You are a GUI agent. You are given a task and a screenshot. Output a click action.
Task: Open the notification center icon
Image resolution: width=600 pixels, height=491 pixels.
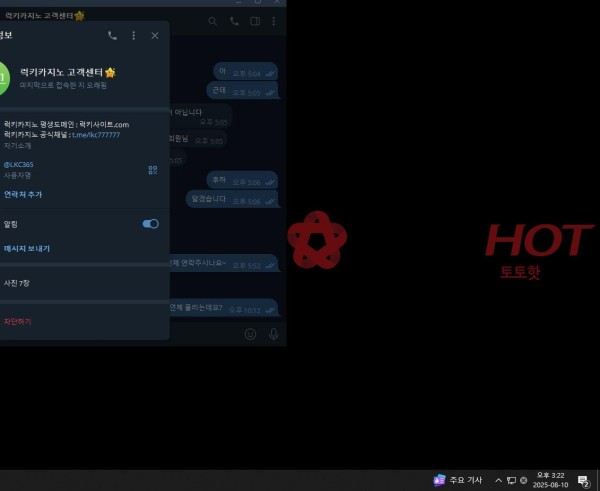(584, 481)
